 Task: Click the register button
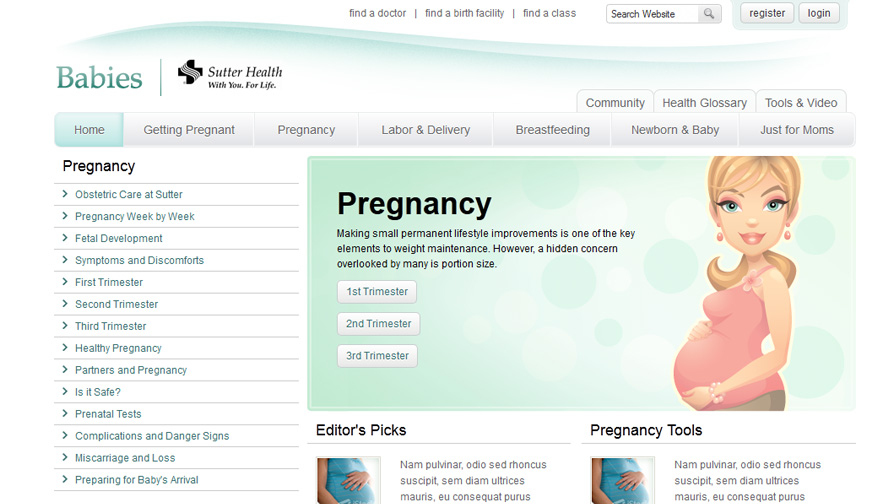(767, 13)
